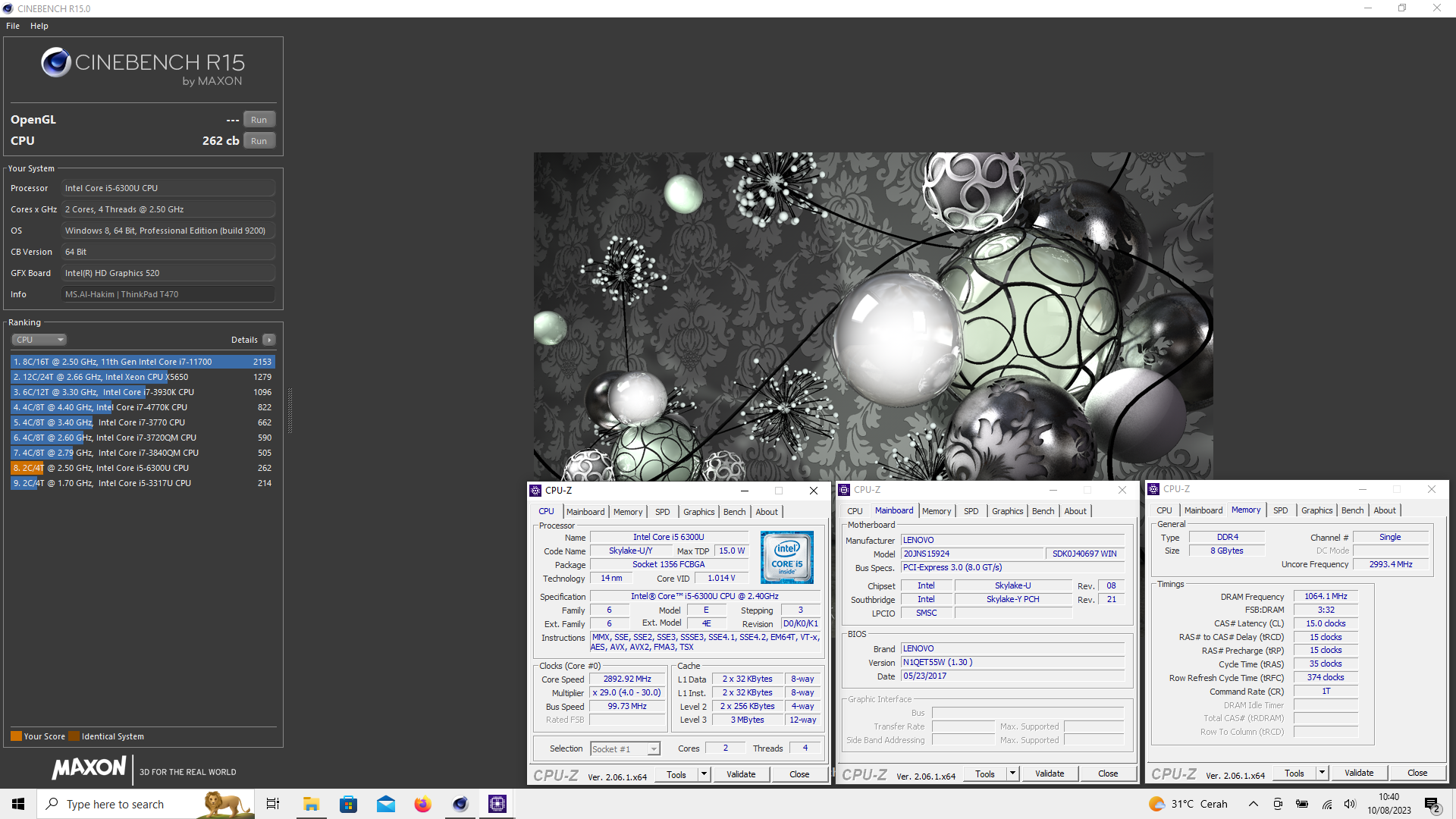Screen dimensions: 1456x819
Task: Select ranking entry Intel Core i7-11700
Action: pyautogui.click(x=143, y=362)
